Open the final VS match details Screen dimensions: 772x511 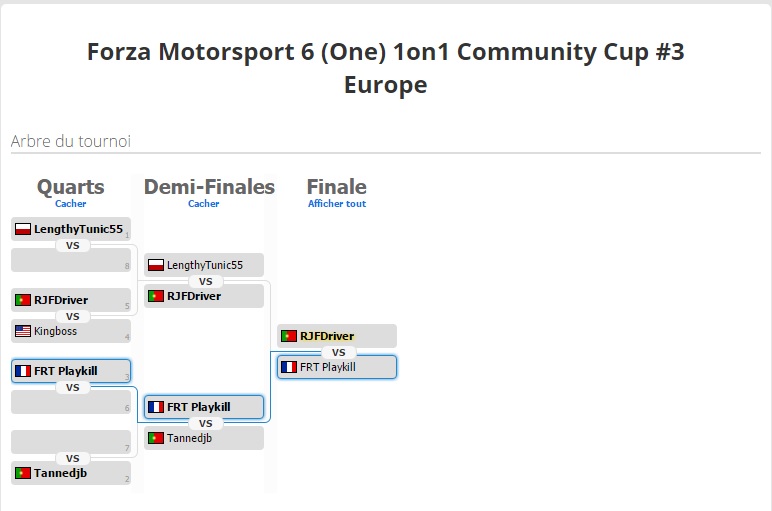(339, 352)
